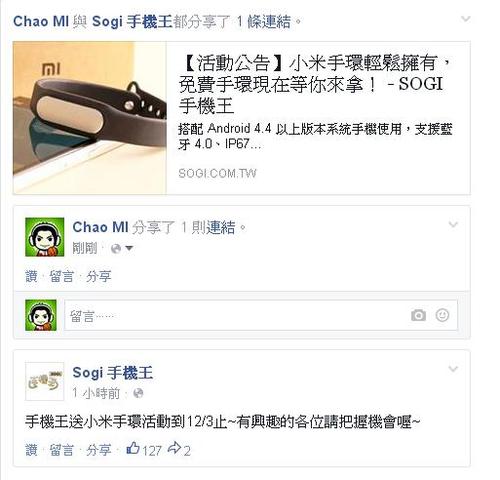Click 分享 under the Sogi 手機王 post
The image size is (500, 480).
(x=99, y=450)
